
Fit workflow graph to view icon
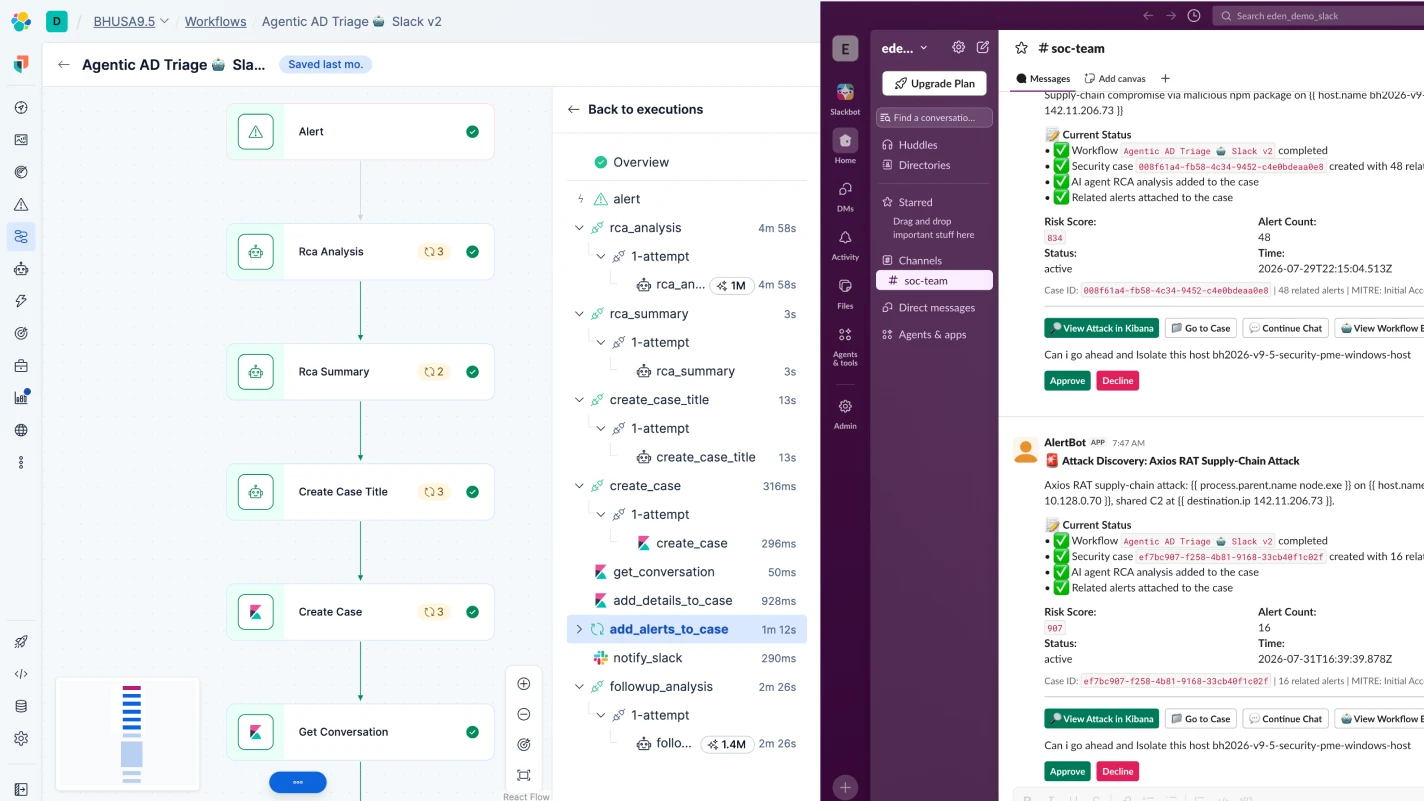coord(524,775)
